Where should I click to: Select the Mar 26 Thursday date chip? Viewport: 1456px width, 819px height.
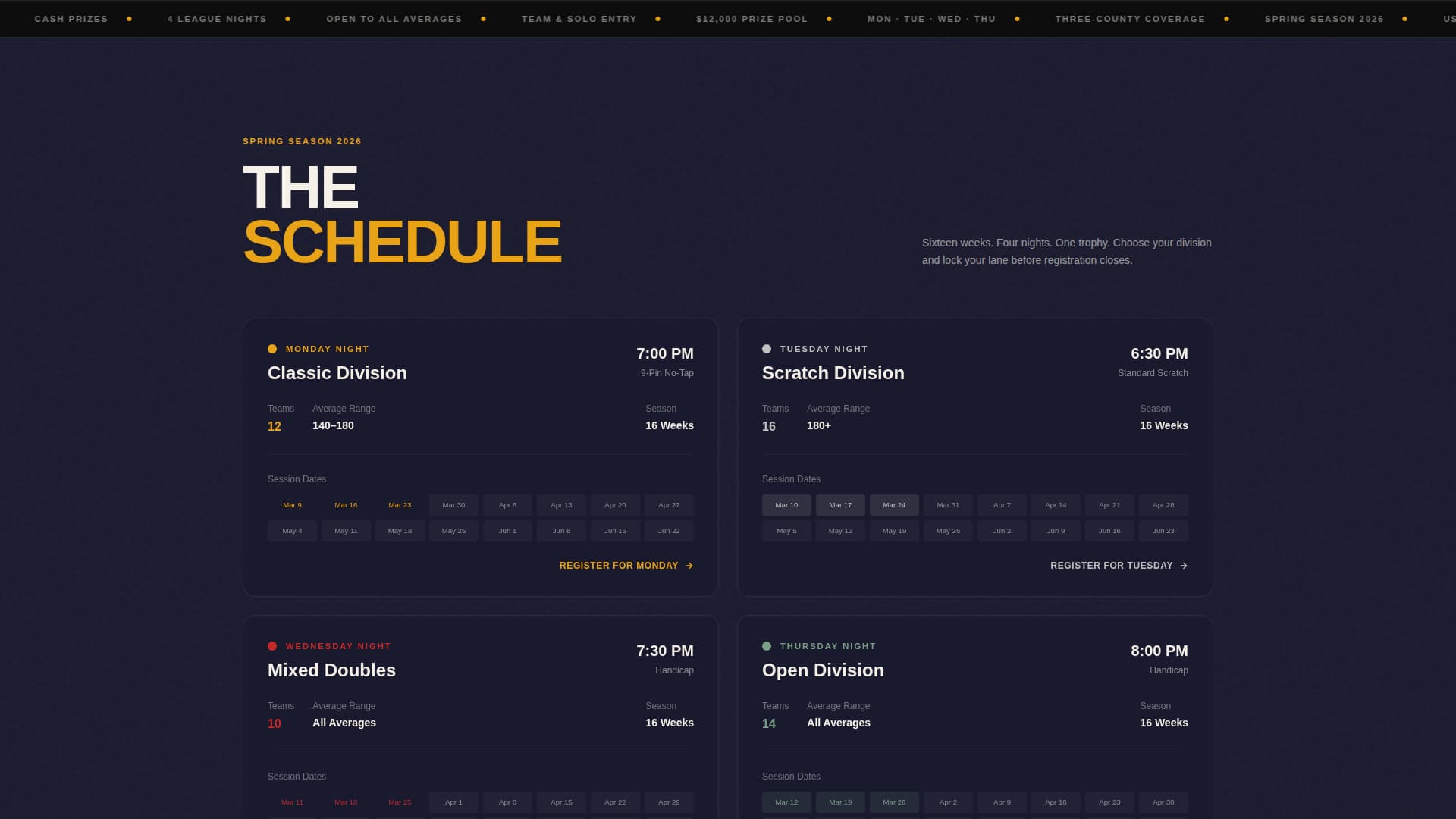coord(894,802)
